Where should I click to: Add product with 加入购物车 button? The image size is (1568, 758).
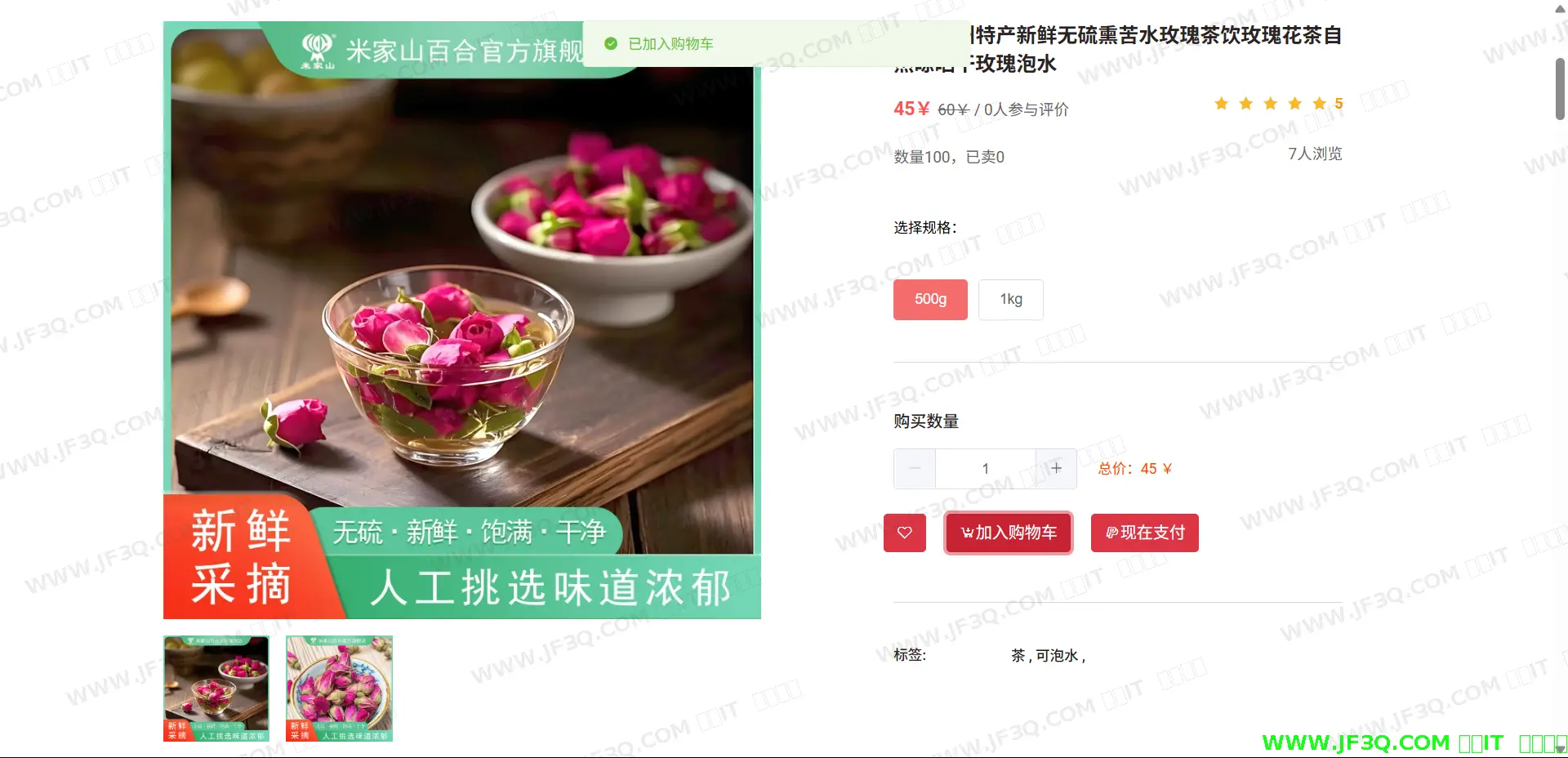(1009, 533)
